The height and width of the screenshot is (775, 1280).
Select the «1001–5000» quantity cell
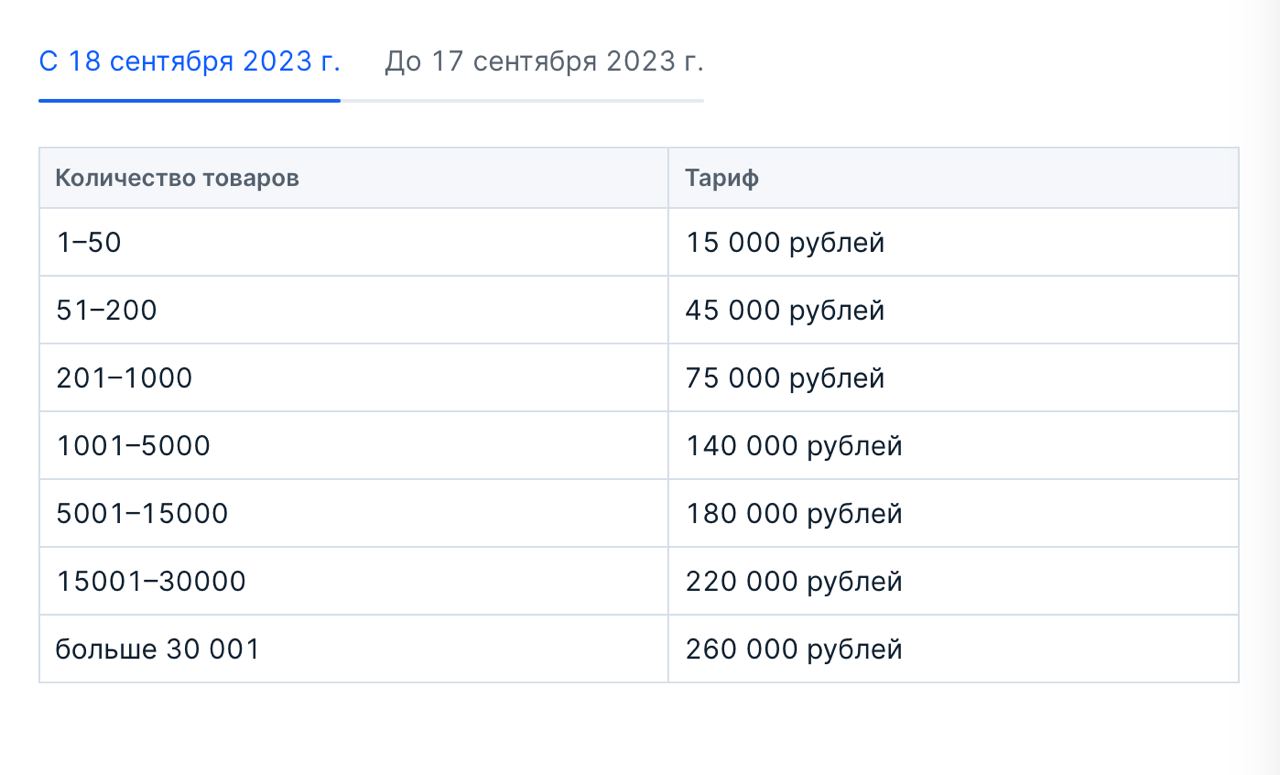(x=134, y=446)
